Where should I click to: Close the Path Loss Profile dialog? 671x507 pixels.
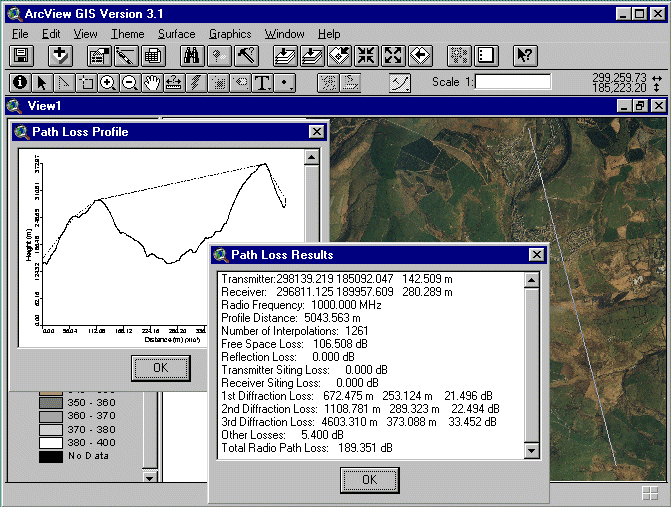click(x=316, y=132)
